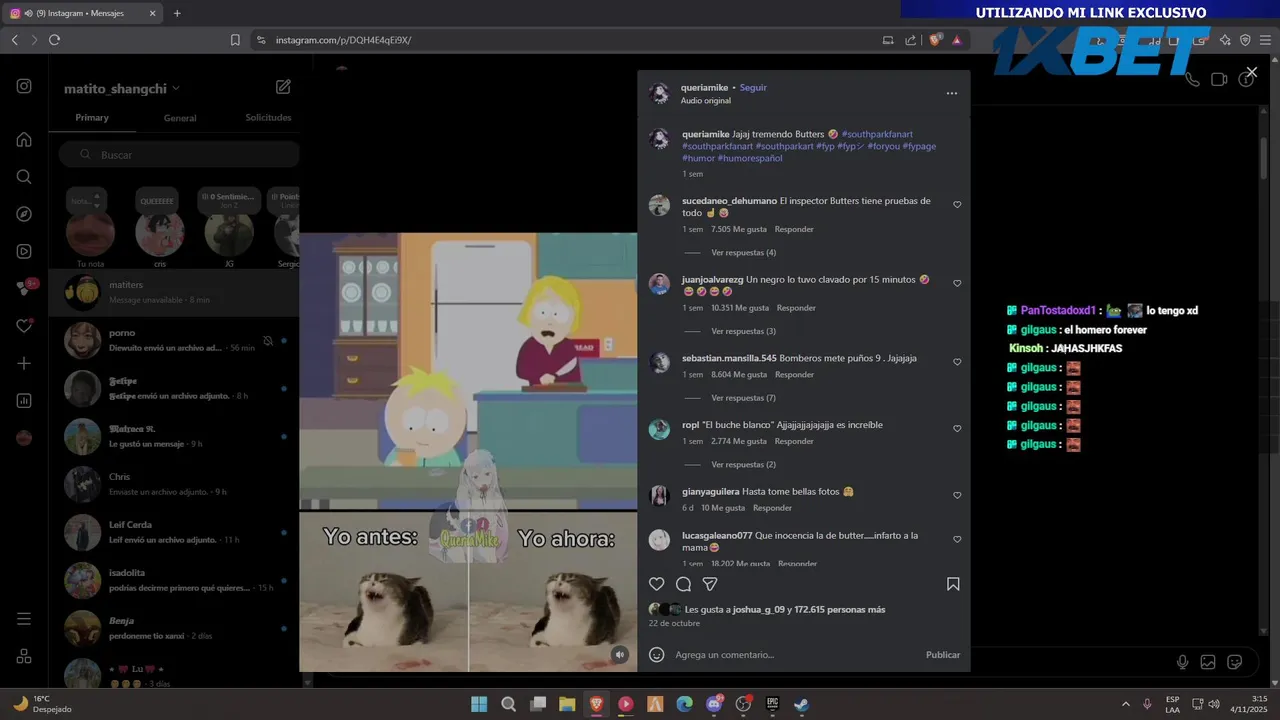Expand replies (4) on sucedaneo_dehumano comment
The image size is (1280, 720).
click(743, 253)
